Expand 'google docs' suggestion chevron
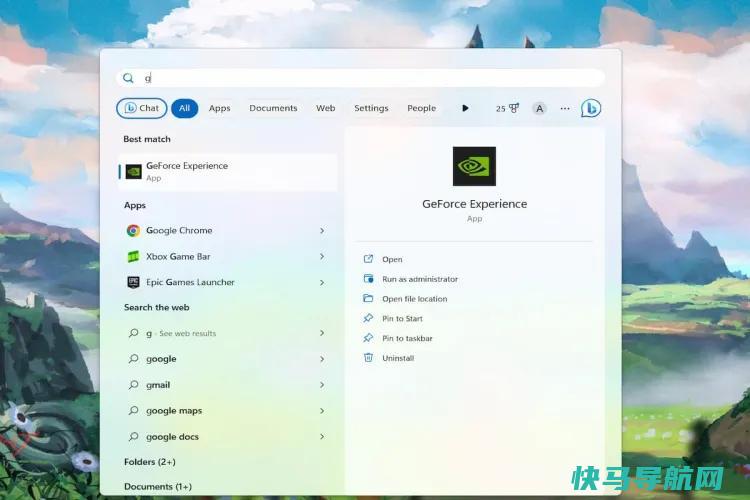 click(x=322, y=436)
